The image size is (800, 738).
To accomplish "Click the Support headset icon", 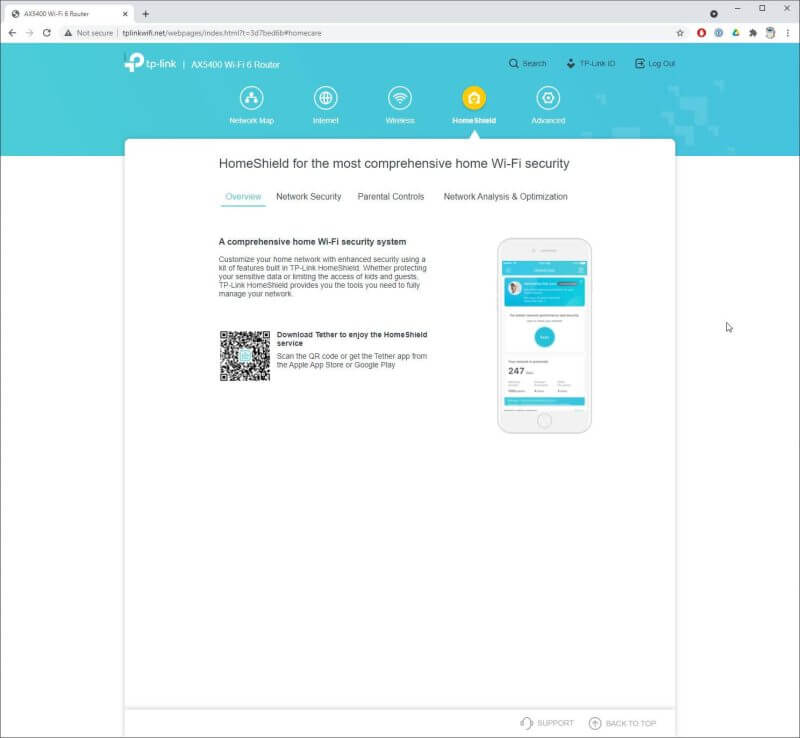I will coord(526,723).
